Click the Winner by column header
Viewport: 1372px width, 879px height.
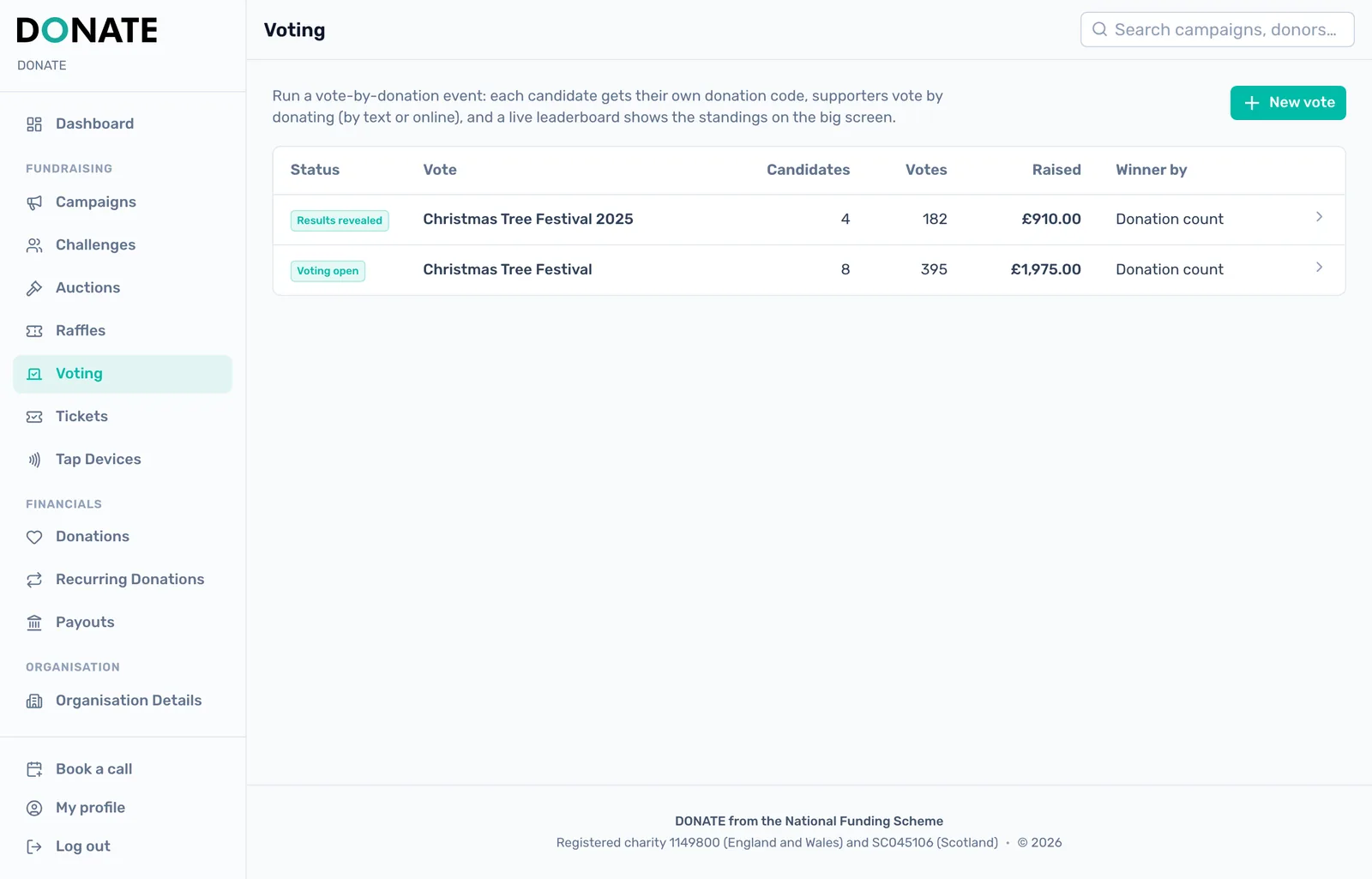(x=1152, y=170)
